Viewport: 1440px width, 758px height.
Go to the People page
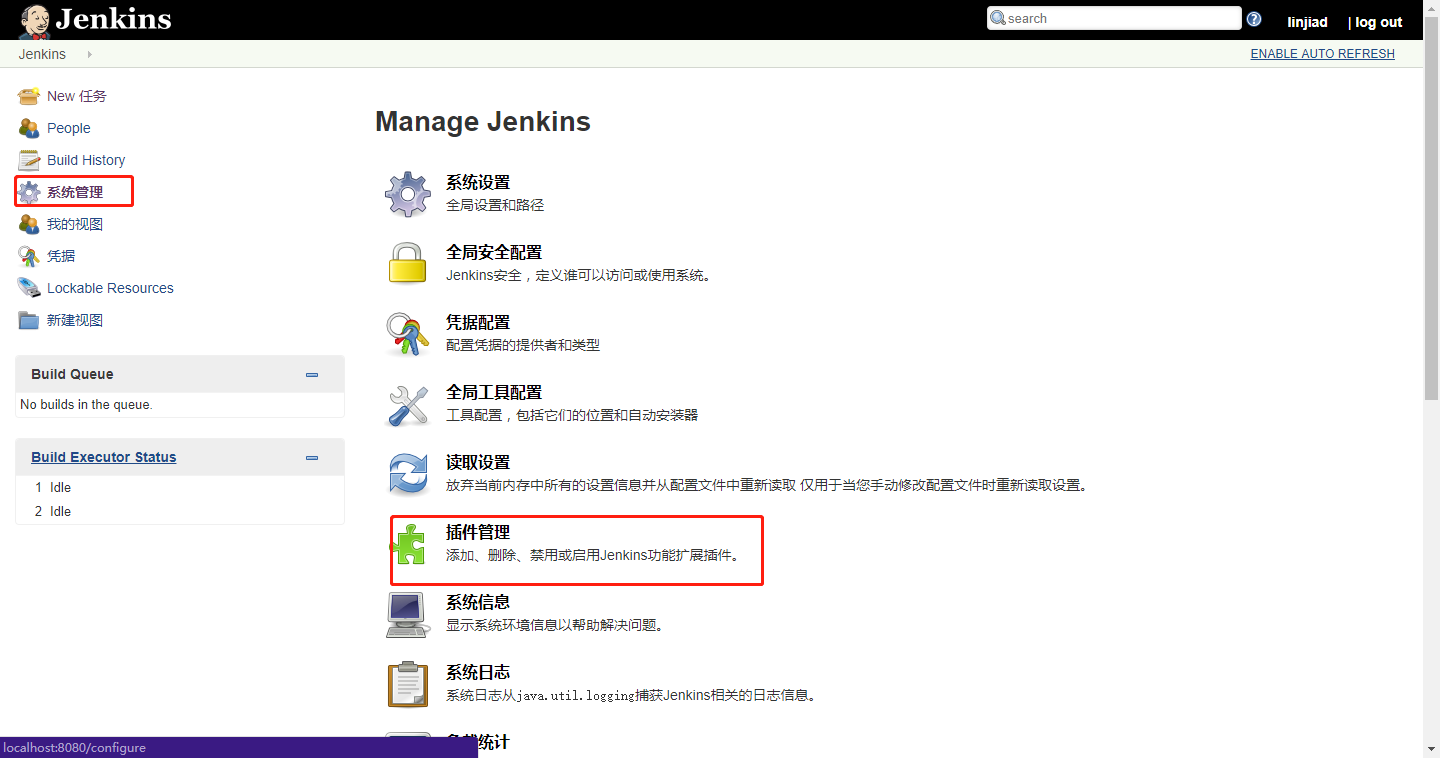(x=69, y=128)
